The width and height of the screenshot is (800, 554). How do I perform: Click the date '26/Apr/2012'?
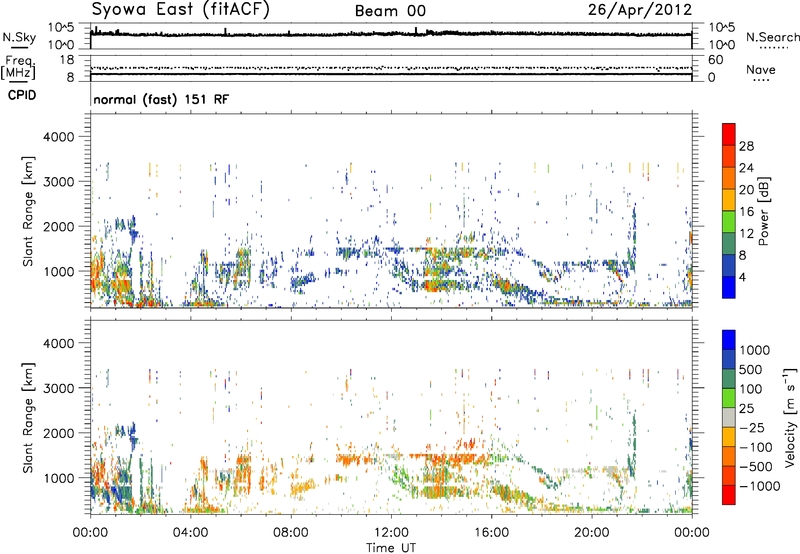tap(640, 10)
